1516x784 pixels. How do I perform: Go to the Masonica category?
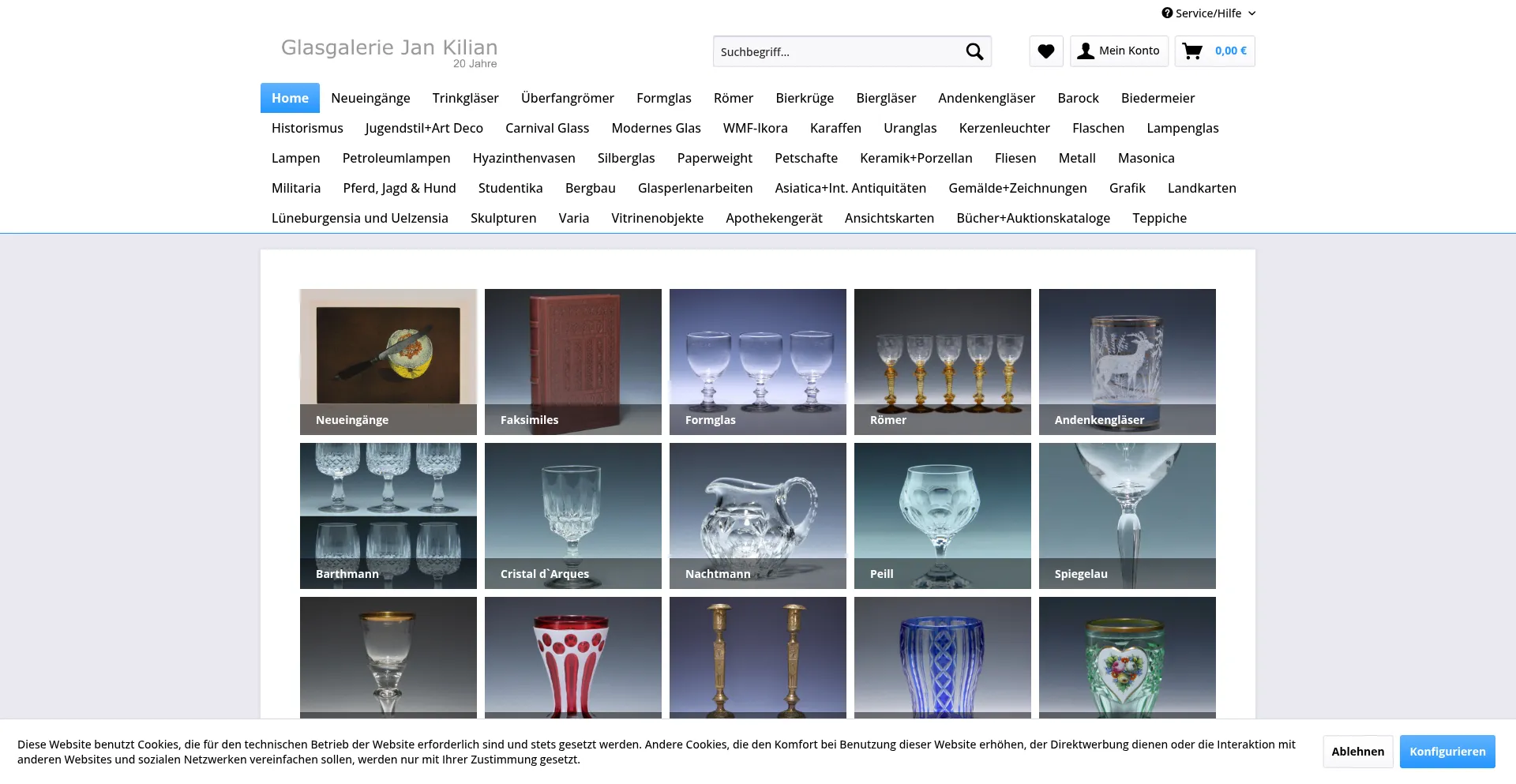[x=1146, y=158]
